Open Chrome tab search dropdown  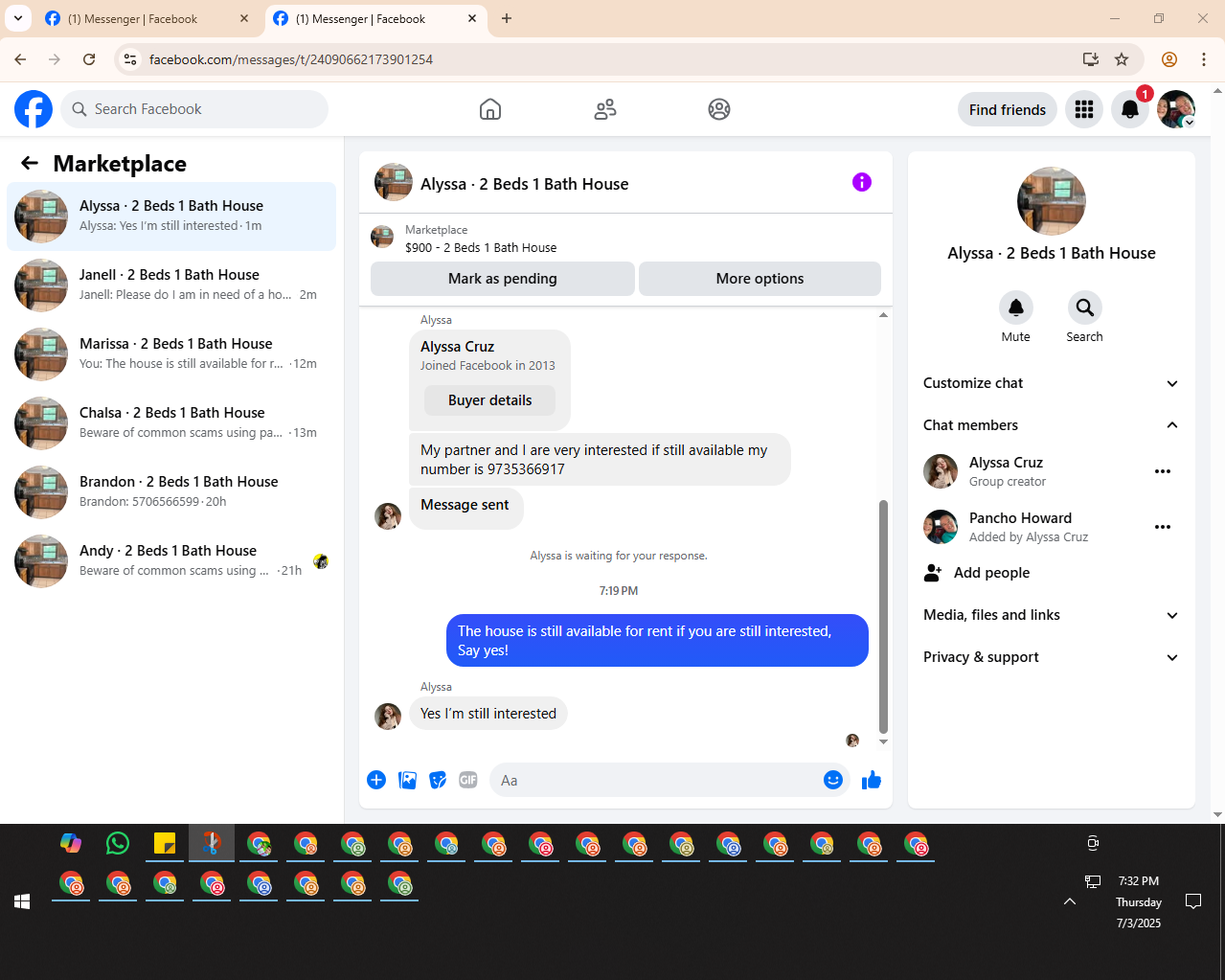click(x=18, y=18)
